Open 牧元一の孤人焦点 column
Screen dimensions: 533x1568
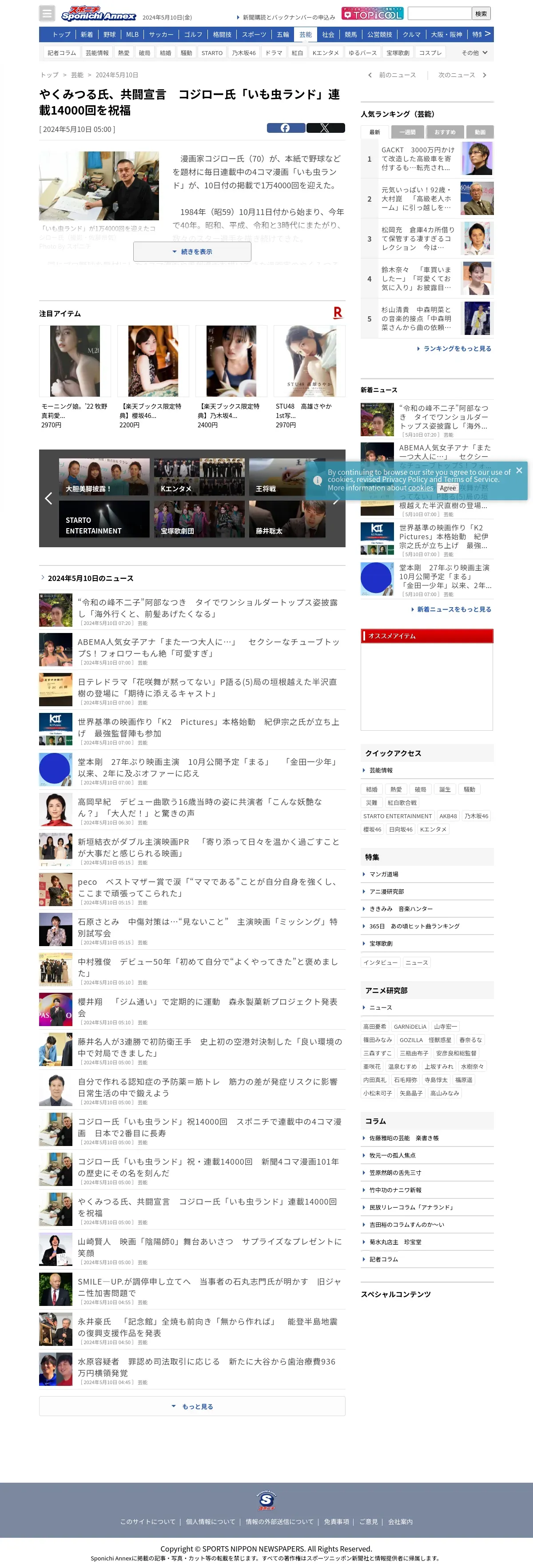click(x=393, y=1155)
